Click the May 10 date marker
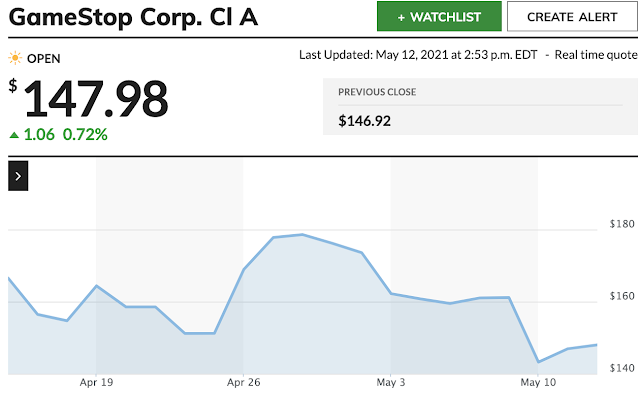Viewport: 639px width, 394px height. pyautogui.click(x=538, y=383)
